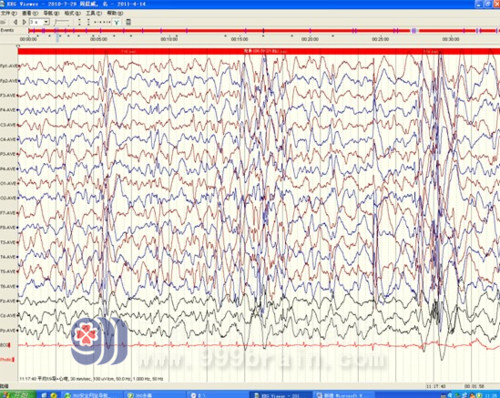Jump to 00:05:00 on the timeline
Image resolution: width=500 pixels, height=398 pixels.
99,39
